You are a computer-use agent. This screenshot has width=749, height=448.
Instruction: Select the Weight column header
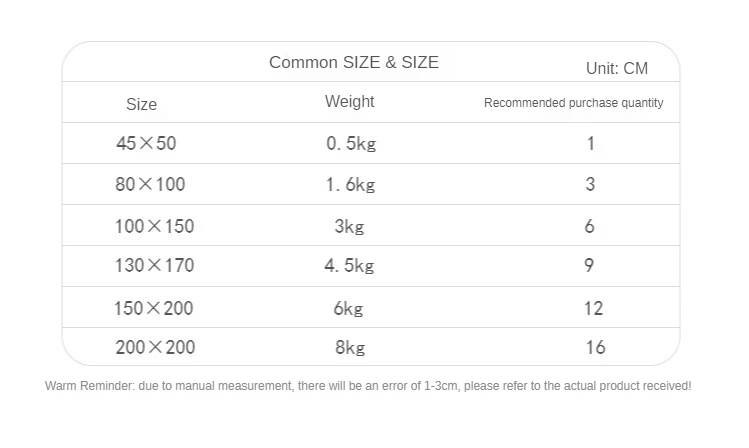coord(349,101)
